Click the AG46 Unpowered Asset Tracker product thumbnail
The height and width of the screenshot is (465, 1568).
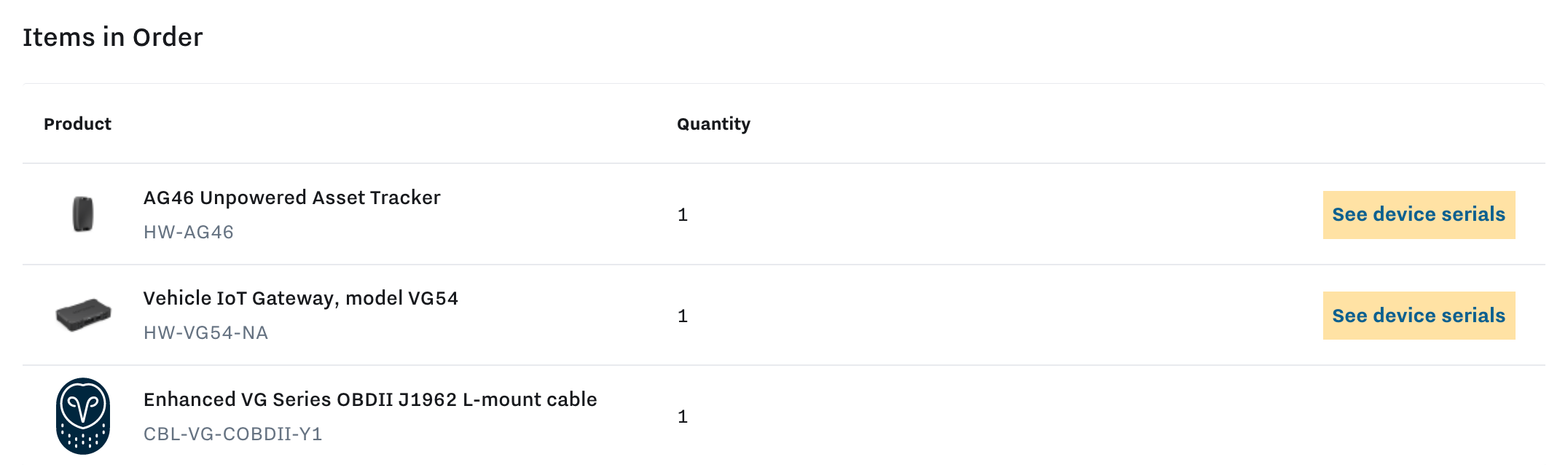82,213
